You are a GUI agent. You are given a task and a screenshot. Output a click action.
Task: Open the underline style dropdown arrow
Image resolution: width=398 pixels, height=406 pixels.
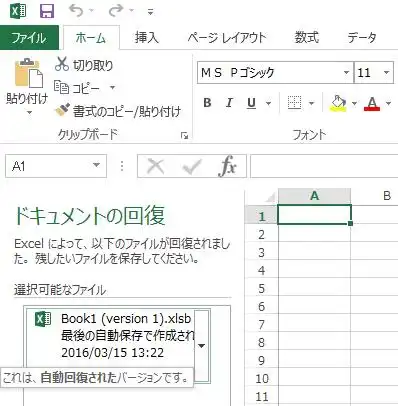(268, 103)
